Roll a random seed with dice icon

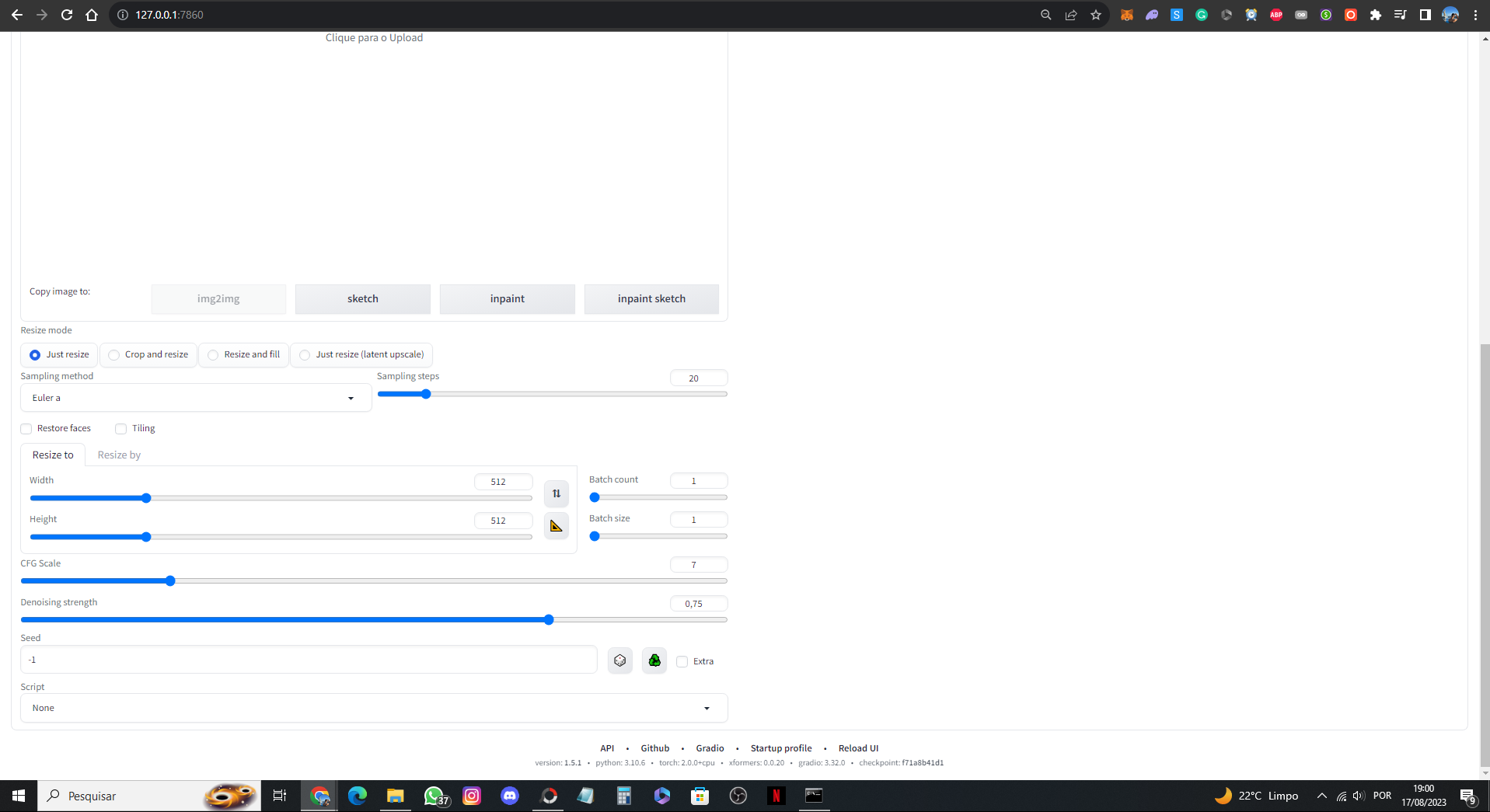click(x=619, y=660)
